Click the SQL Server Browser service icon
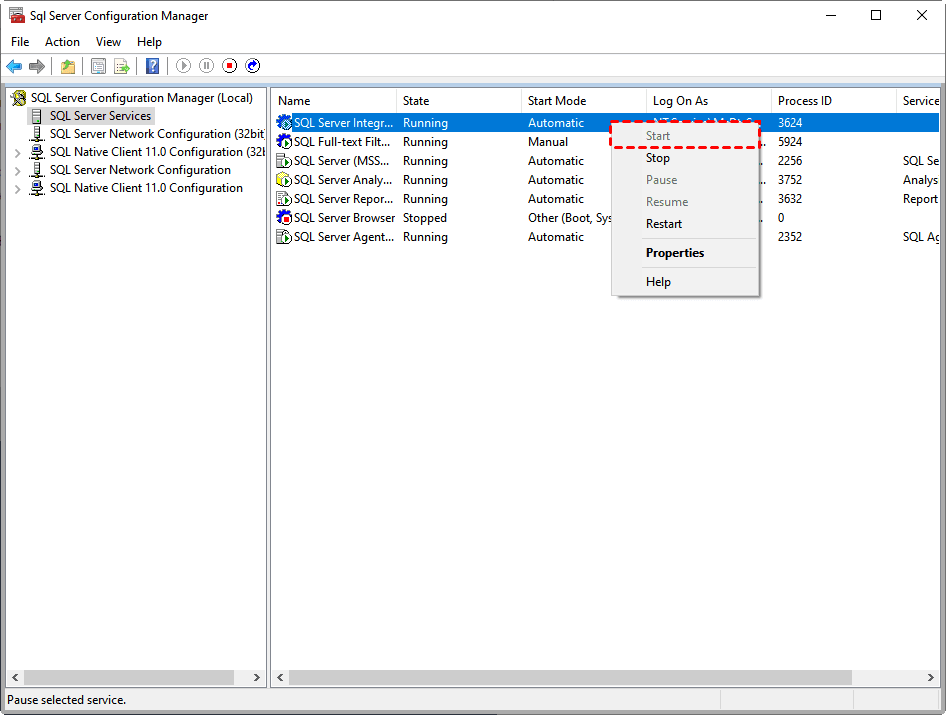Screen dimensions: 946x715 pyautogui.click(x=284, y=218)
